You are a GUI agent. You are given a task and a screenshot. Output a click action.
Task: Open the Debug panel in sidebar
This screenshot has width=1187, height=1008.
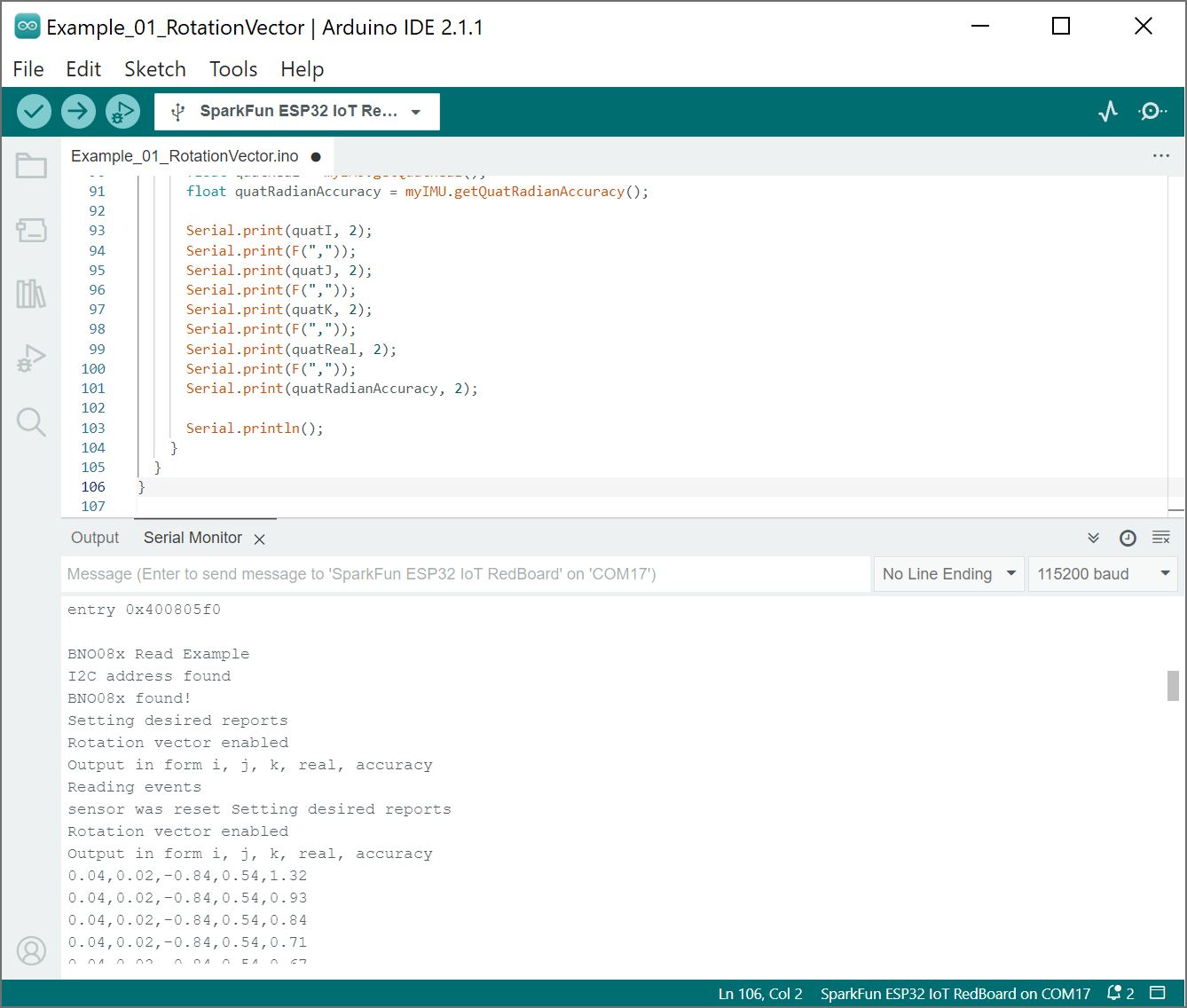pyautogui.click(x=31, y=358)
